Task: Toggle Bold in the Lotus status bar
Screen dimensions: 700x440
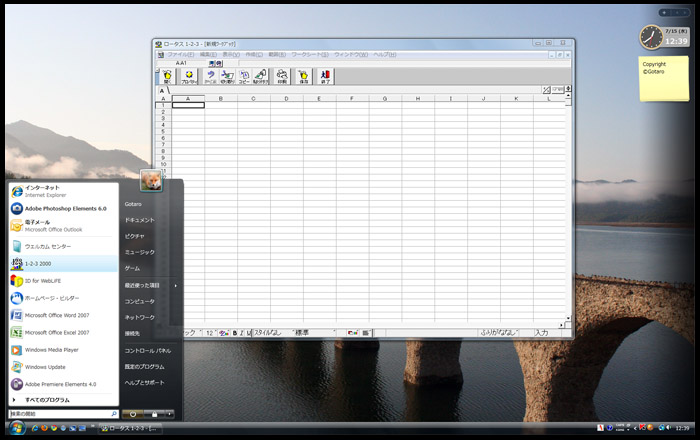Action: [235, 333]
